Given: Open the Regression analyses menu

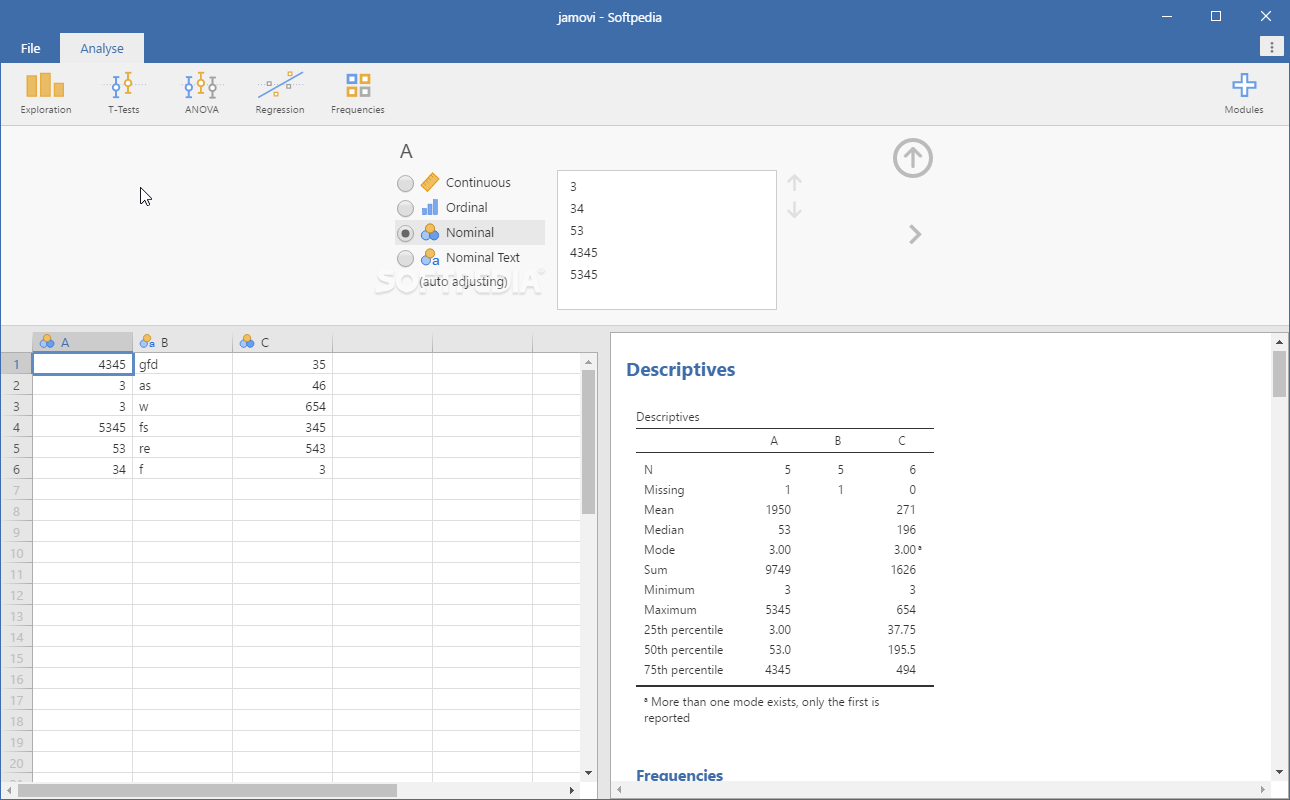Looking at the screenshot, I should (x=280, y=93).
